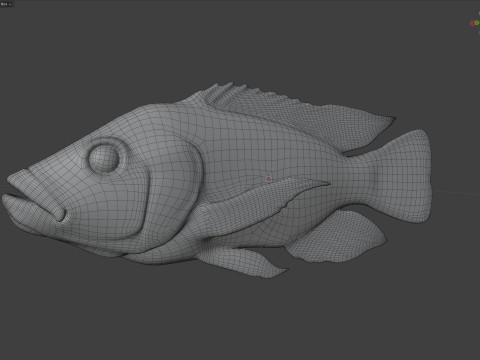The image size is (480, 360).
Task: Click the green Y axis gizmo handle
Action: pyautogui.click(x=477, y=23)
